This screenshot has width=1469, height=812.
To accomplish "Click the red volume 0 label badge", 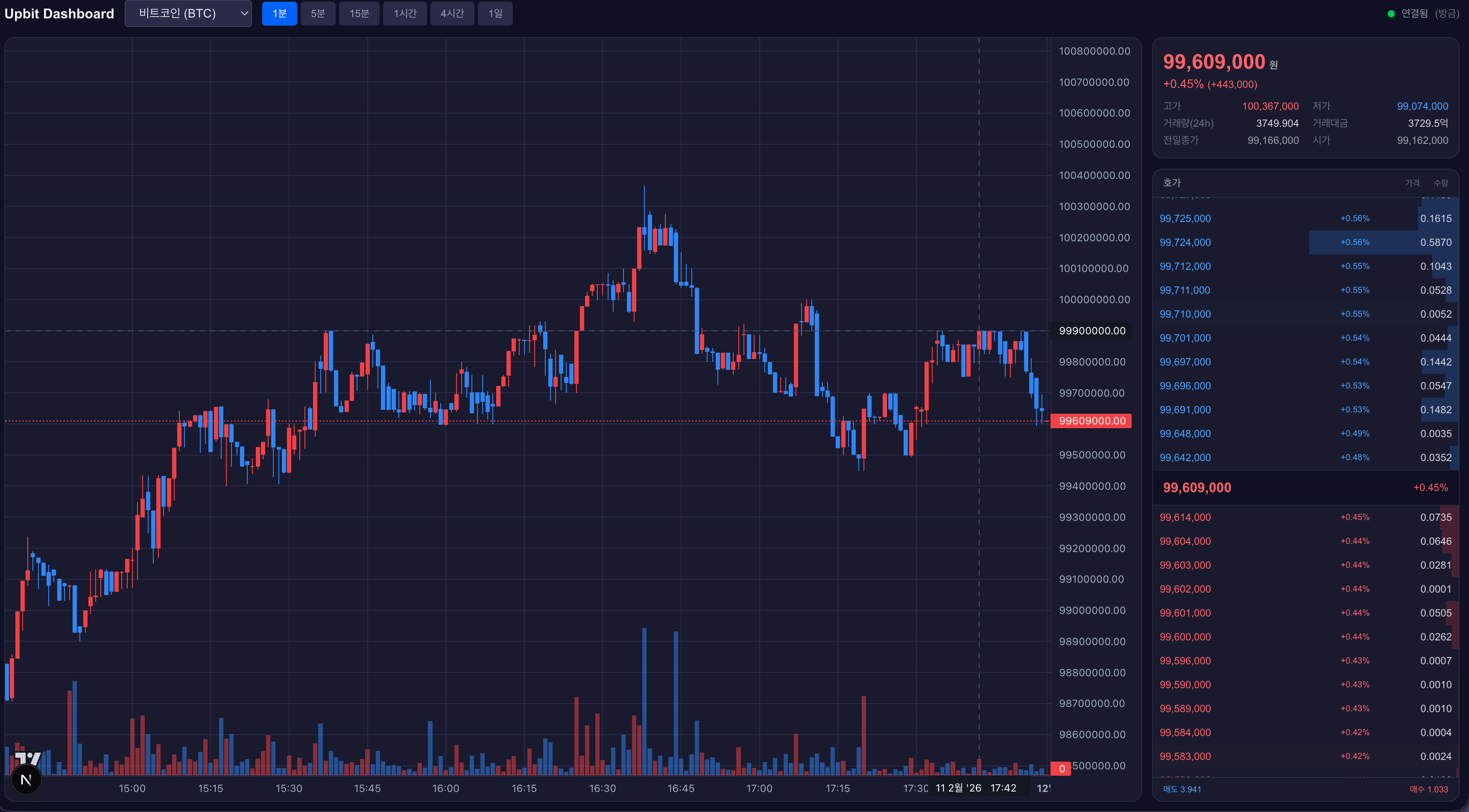I will pos(1061,768).
